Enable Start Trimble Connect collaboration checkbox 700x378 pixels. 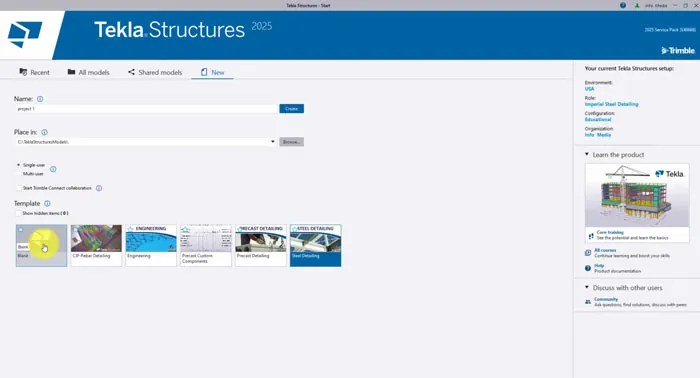[x=19, y=188]
